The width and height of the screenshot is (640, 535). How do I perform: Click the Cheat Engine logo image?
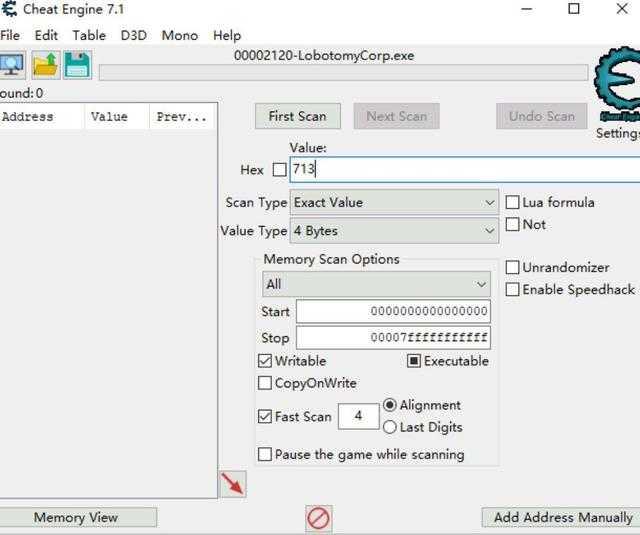click(618, 84)
